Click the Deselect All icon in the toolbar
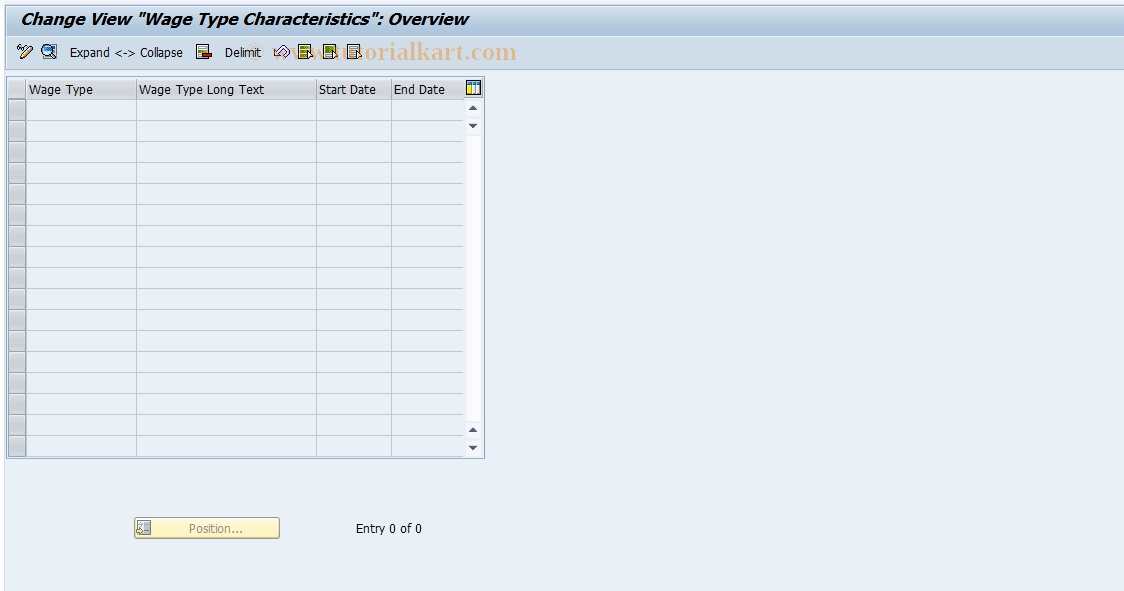 click(353, 52)
